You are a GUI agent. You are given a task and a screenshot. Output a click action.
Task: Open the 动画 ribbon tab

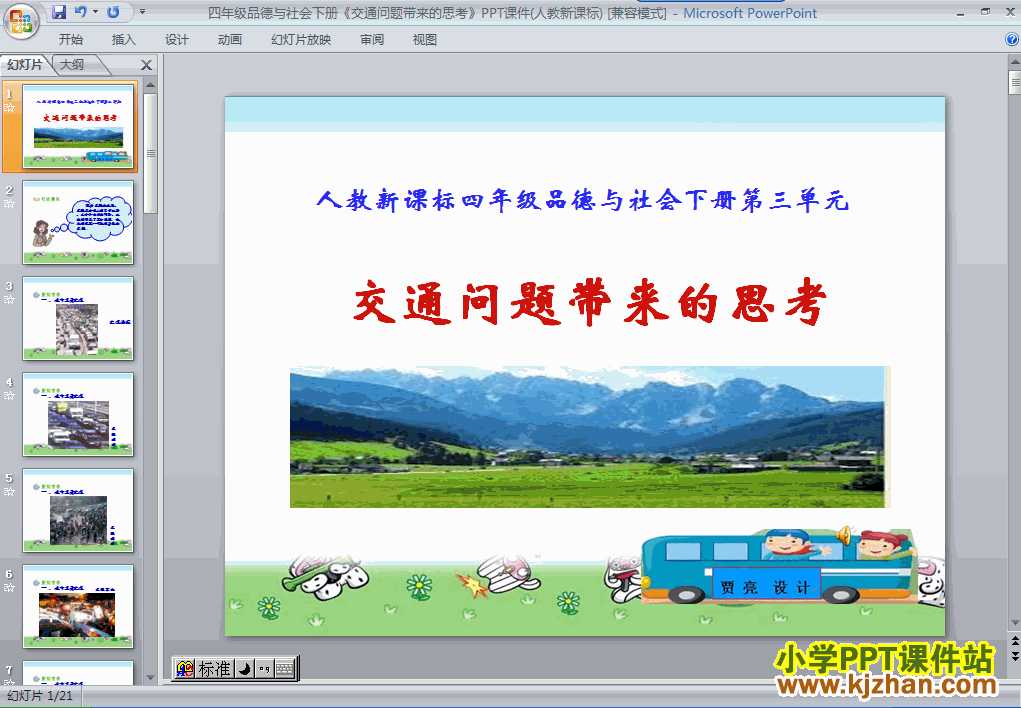point(229,40)
